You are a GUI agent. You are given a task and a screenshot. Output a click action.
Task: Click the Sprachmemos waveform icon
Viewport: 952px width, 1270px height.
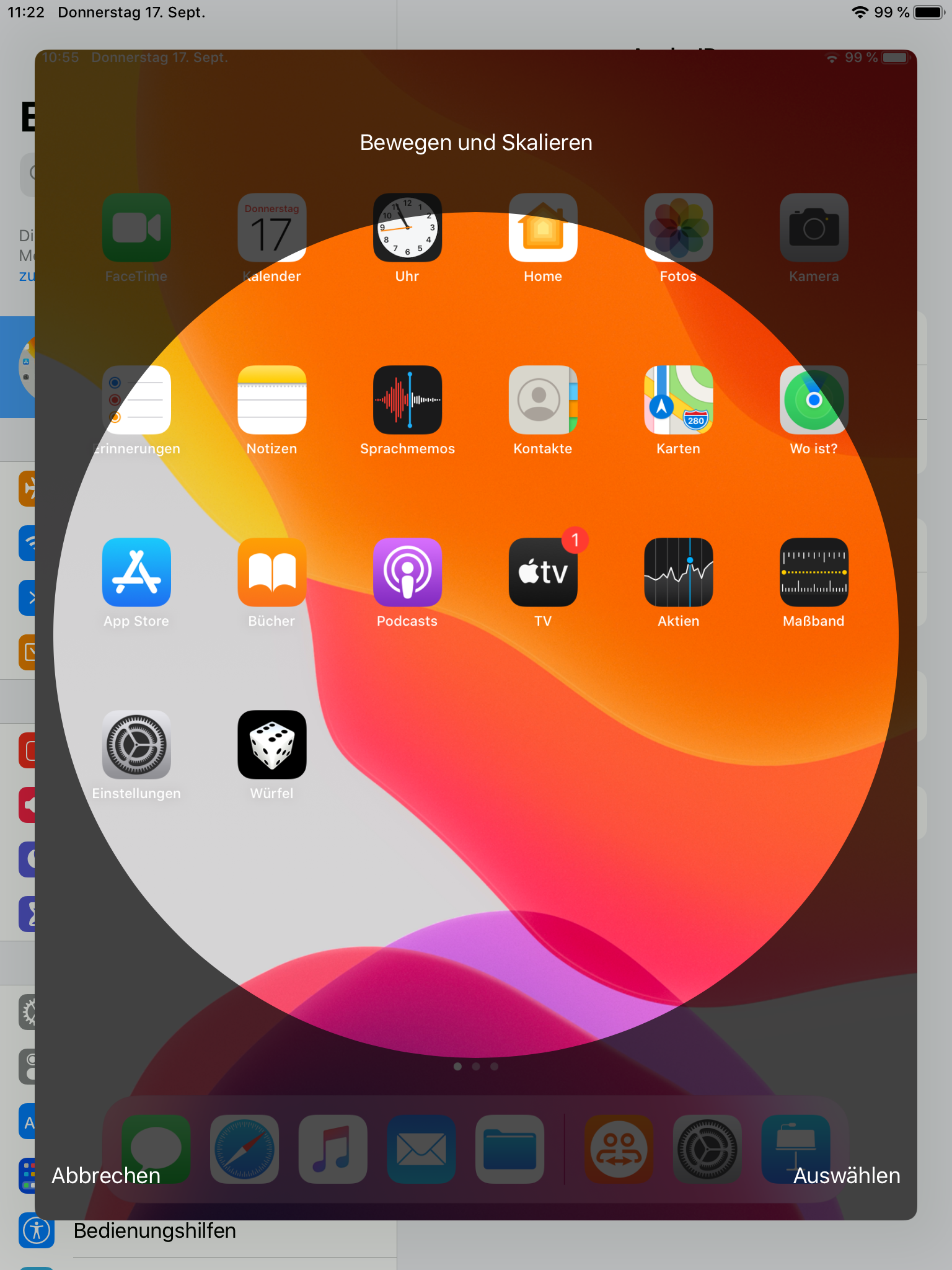(x=407, y=400)
